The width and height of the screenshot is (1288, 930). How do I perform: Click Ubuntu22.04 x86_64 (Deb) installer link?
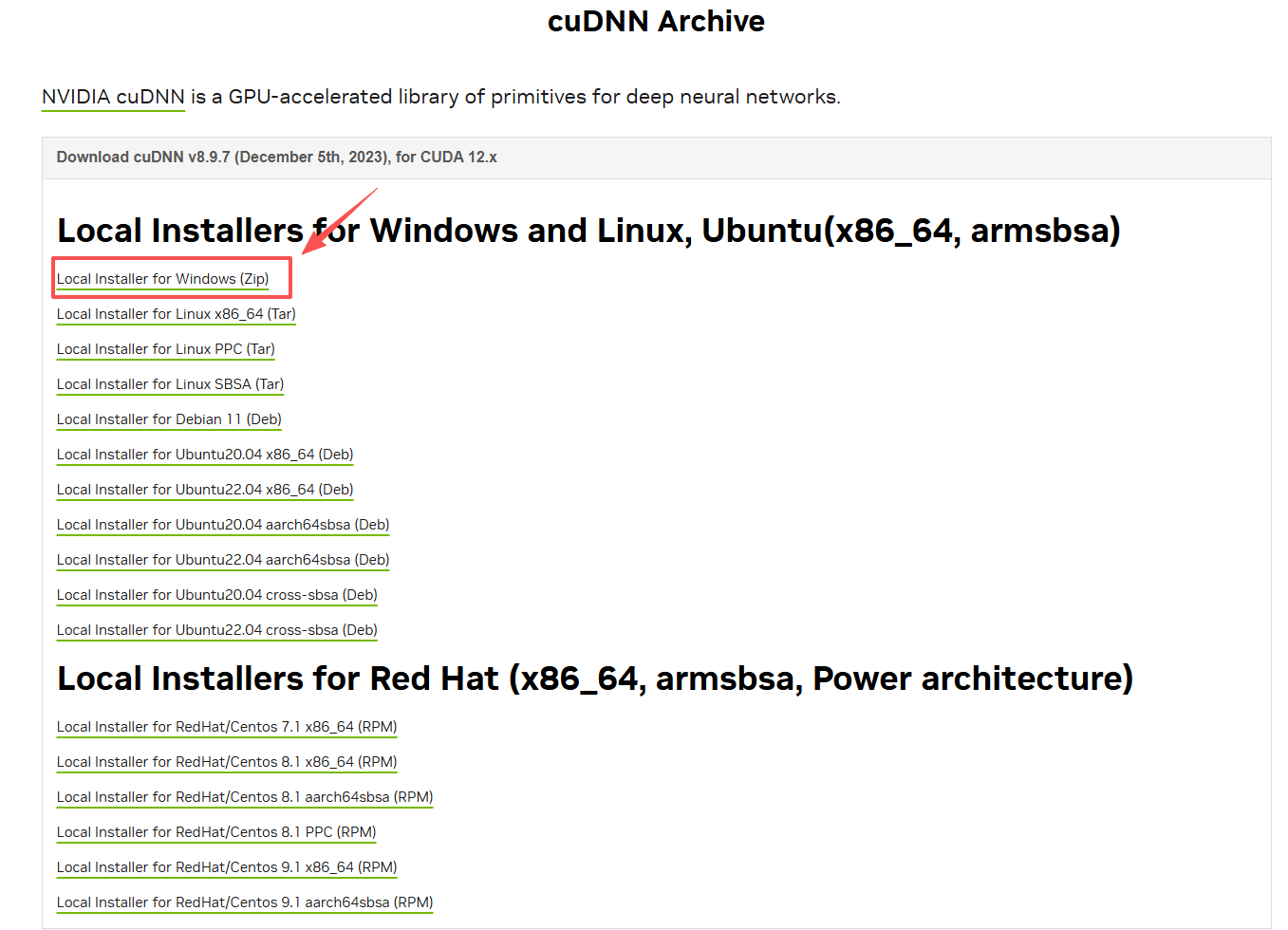(204, 490)
